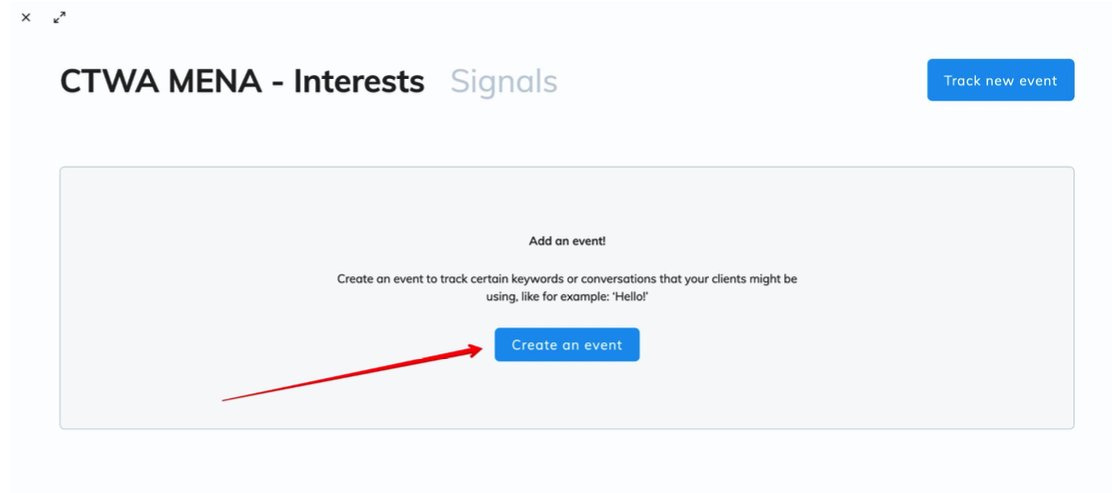Image resolution: width=1112 pixels, height=493 pixels.
Task: Click 'CTWA MENA' in the page title
Action: pyautogui.click(x=161, y=81)
